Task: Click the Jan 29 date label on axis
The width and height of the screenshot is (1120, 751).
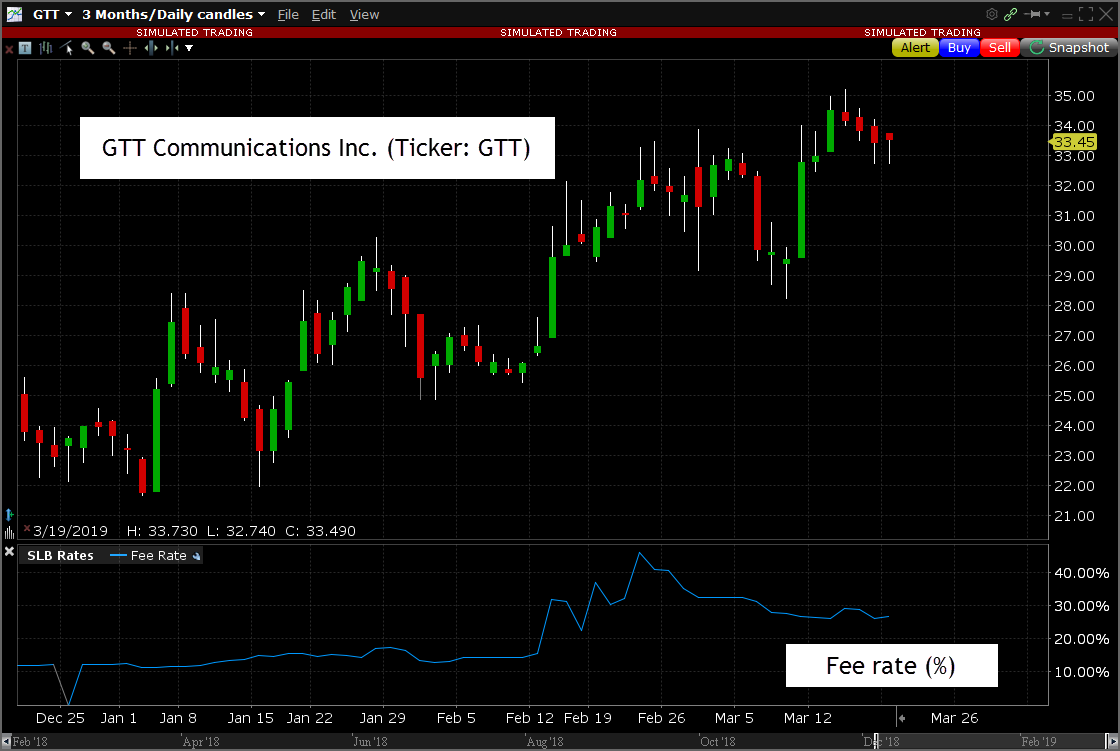Action: [x=382, y=718]
